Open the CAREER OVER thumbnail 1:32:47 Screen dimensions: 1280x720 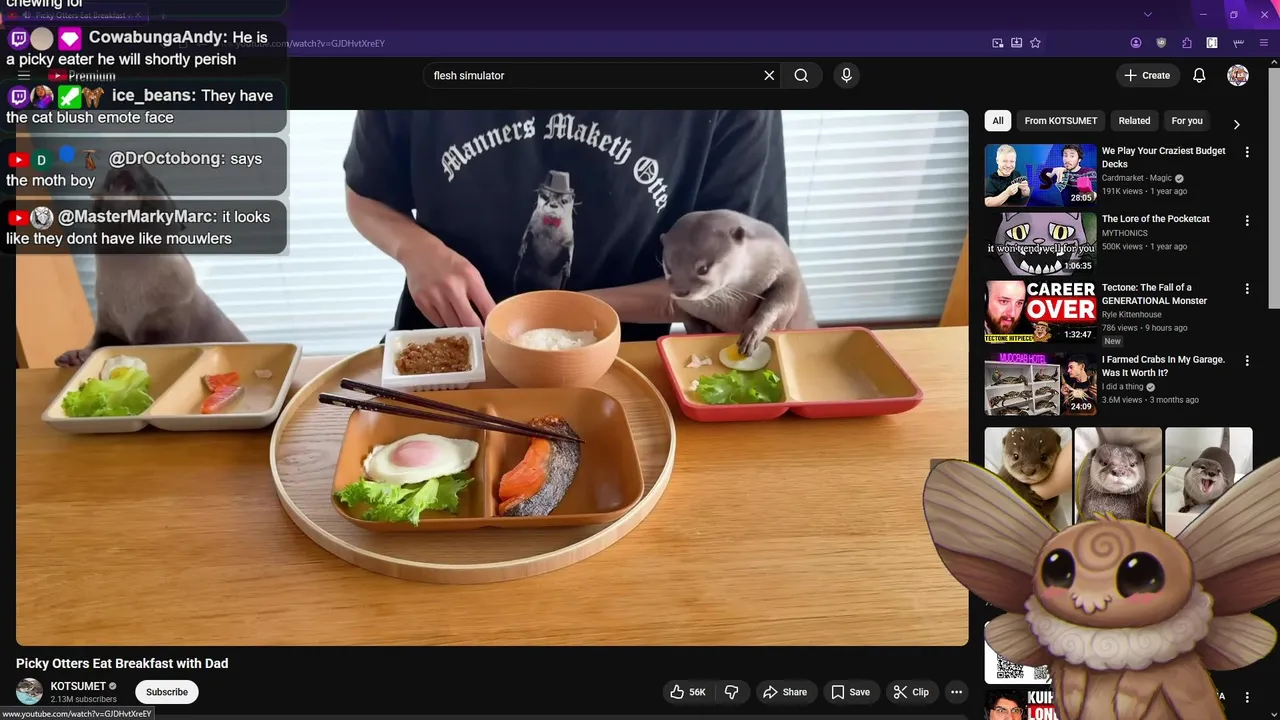click(1040, 312)
